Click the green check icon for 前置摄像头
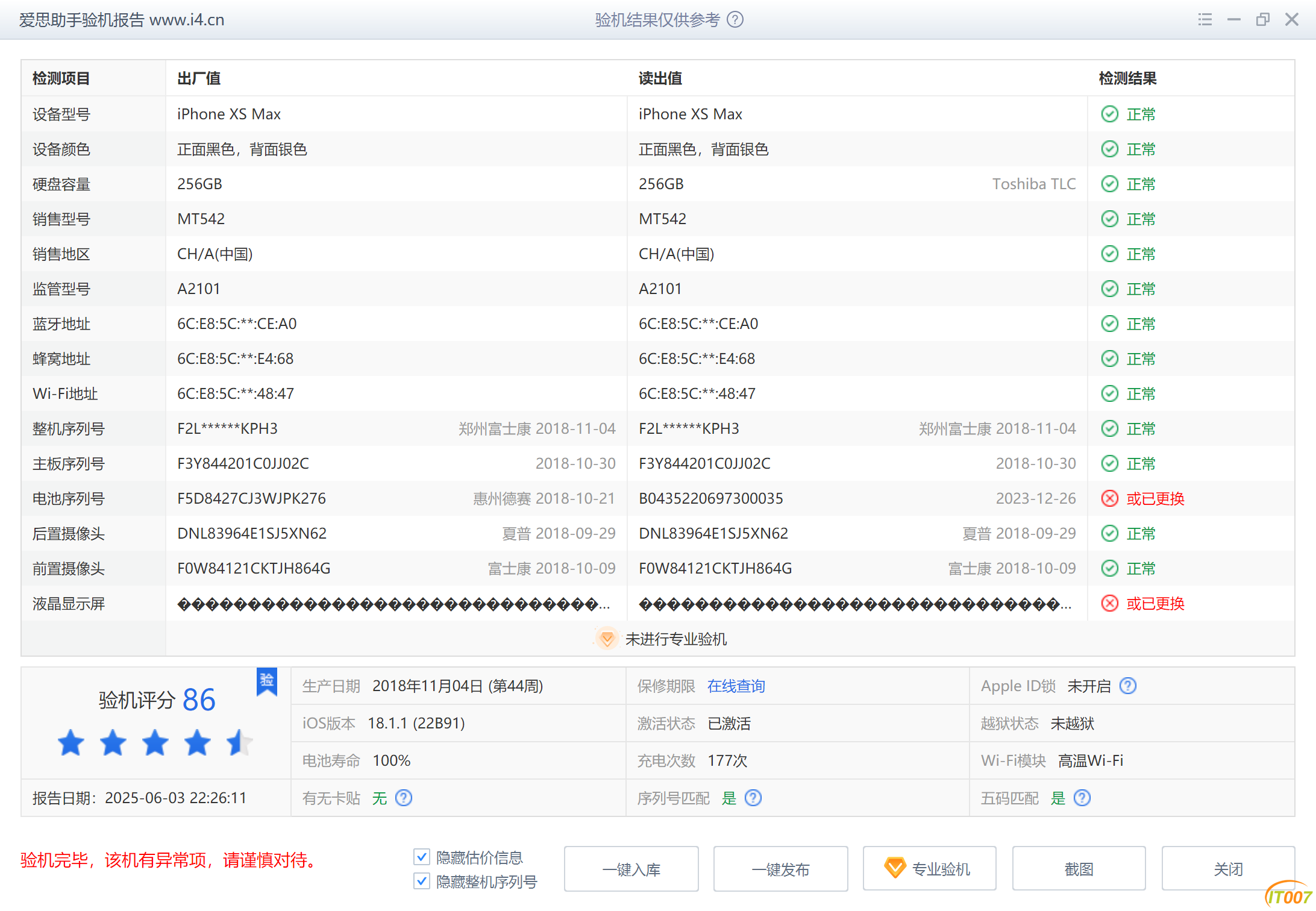Image resolution: width=1316 pixels, height=911 pixels. [1110, 568]
